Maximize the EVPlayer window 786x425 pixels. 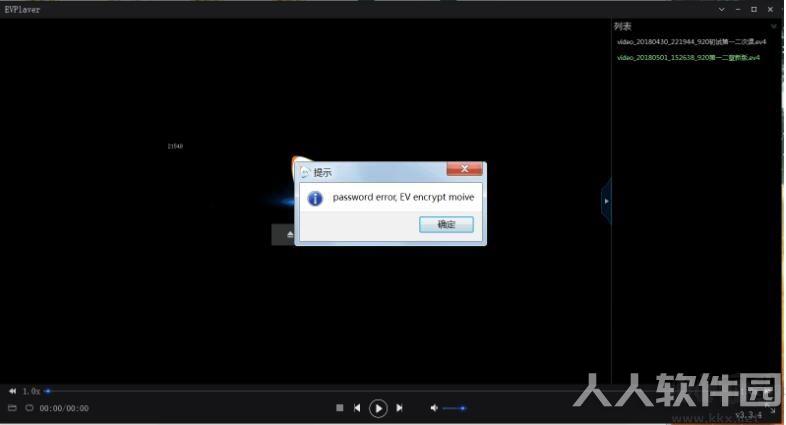pyautogui.click(x=754, y=10)
